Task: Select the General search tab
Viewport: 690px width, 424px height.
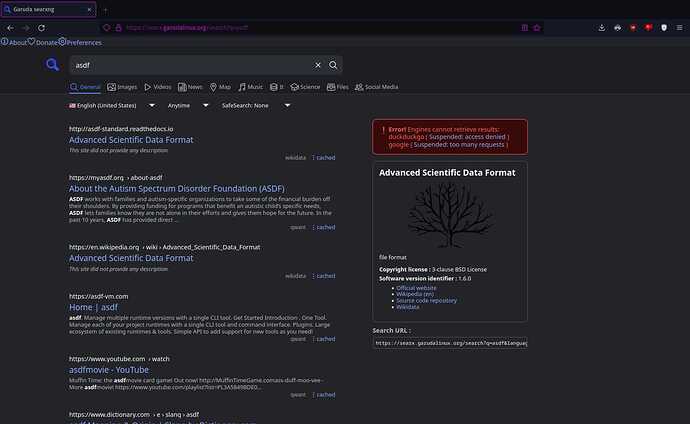Action: point(85,87)
